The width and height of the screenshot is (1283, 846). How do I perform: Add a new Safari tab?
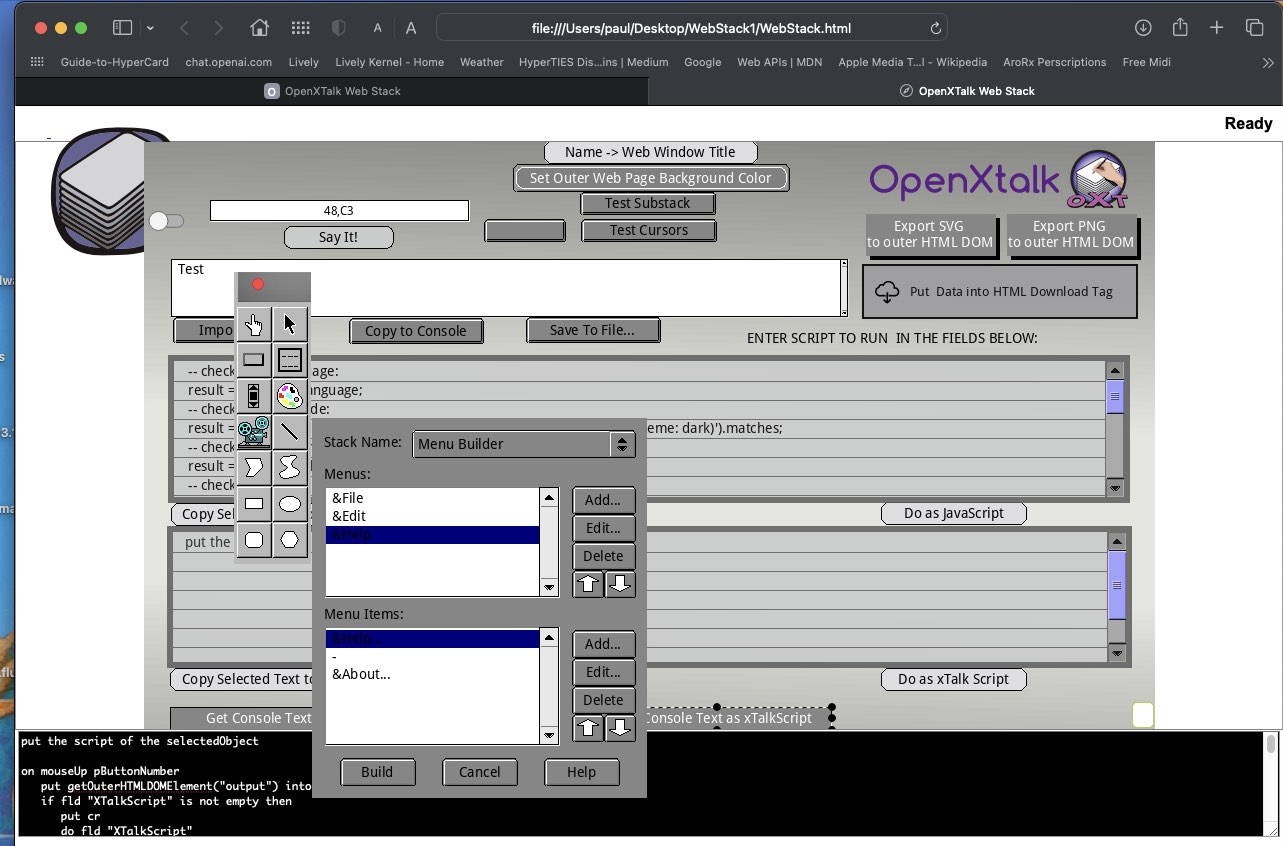1216,28
